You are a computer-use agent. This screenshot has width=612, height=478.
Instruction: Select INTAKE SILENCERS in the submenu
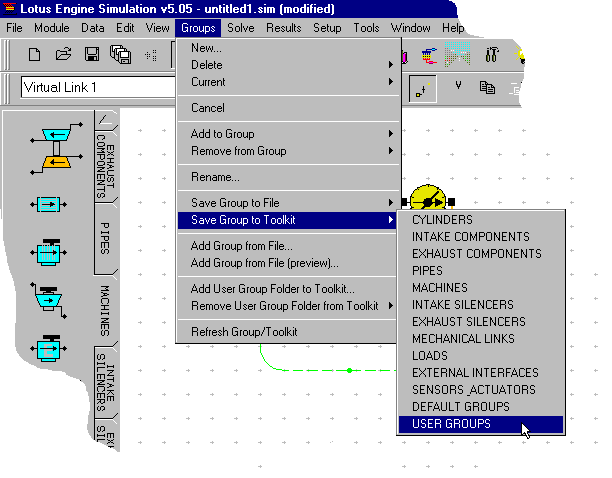click(481, 305)
